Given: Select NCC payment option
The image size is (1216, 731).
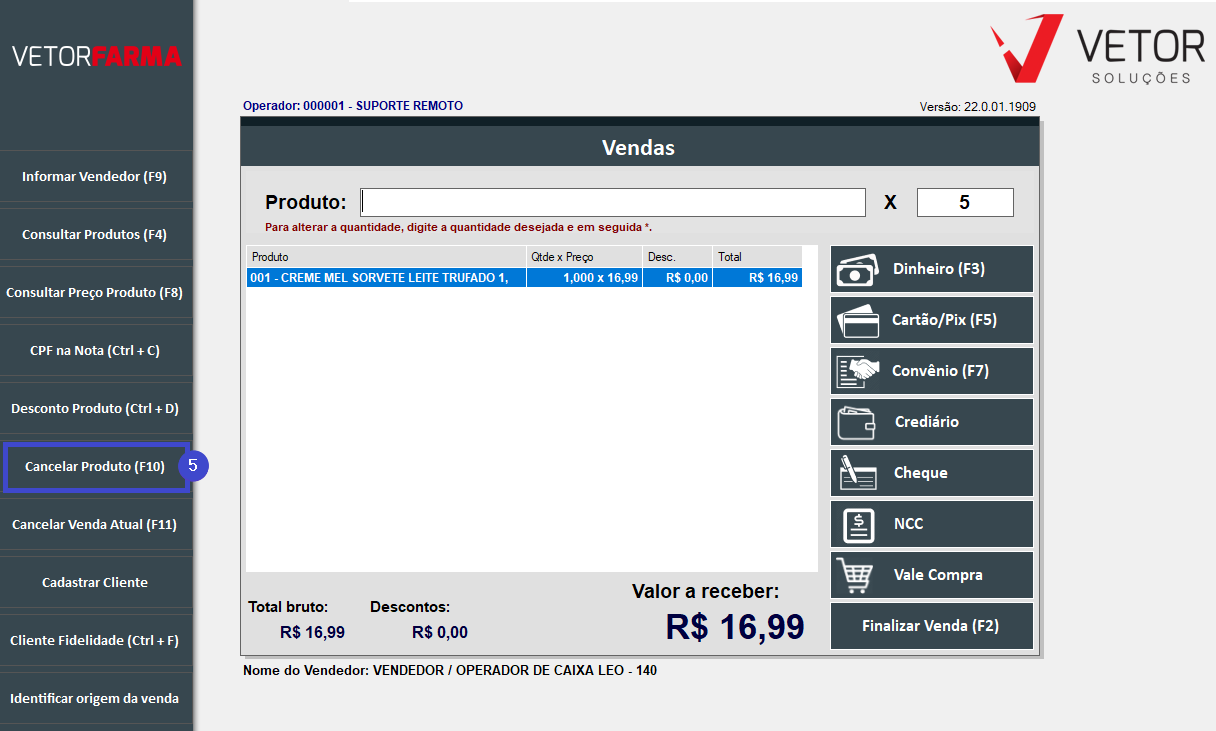Looking at the screenshot, I should (x=932, y=524).
